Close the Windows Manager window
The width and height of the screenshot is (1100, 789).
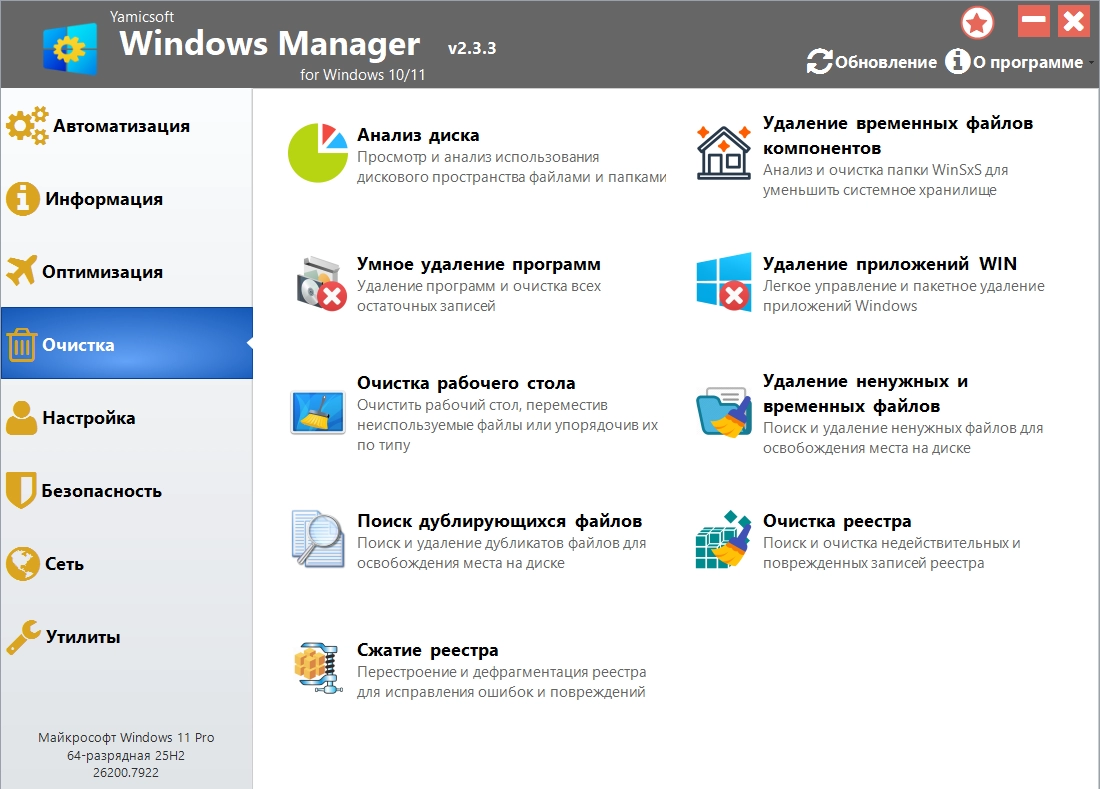(1073, 21)
